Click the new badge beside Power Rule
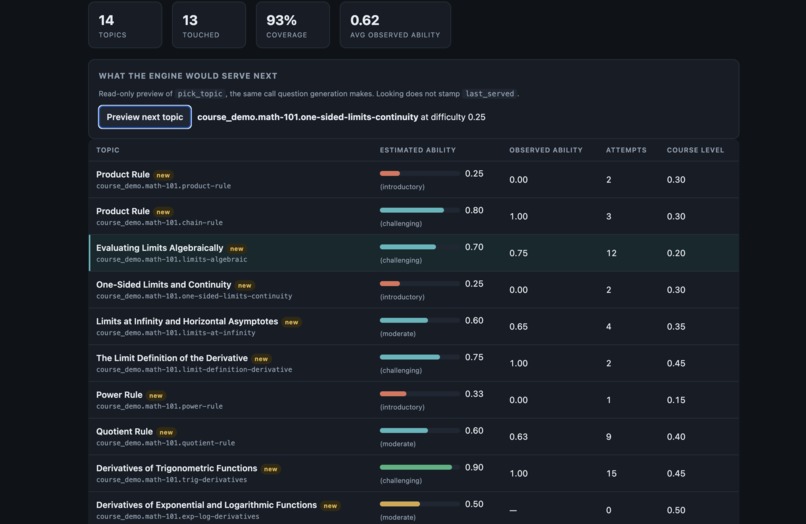This screenshot has height=524, width=806. [156, 396]
